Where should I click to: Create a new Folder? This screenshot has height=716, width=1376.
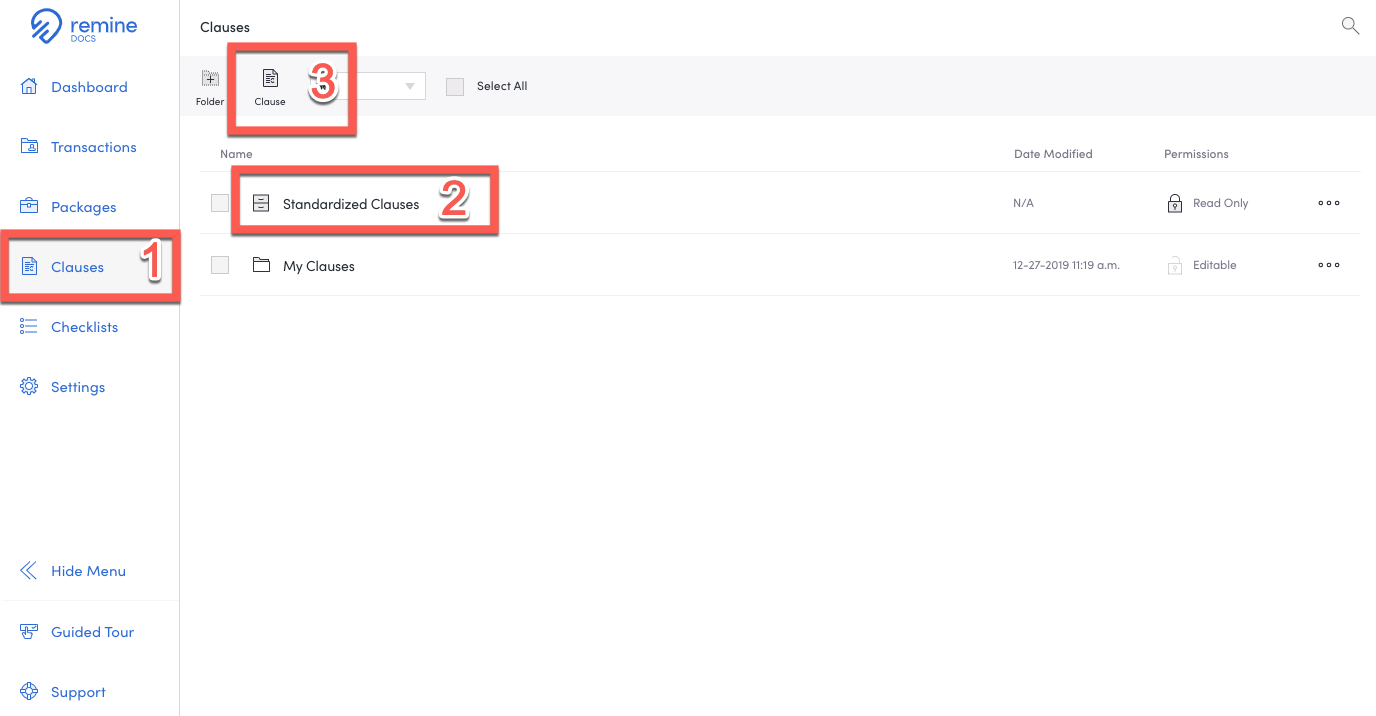210,87
